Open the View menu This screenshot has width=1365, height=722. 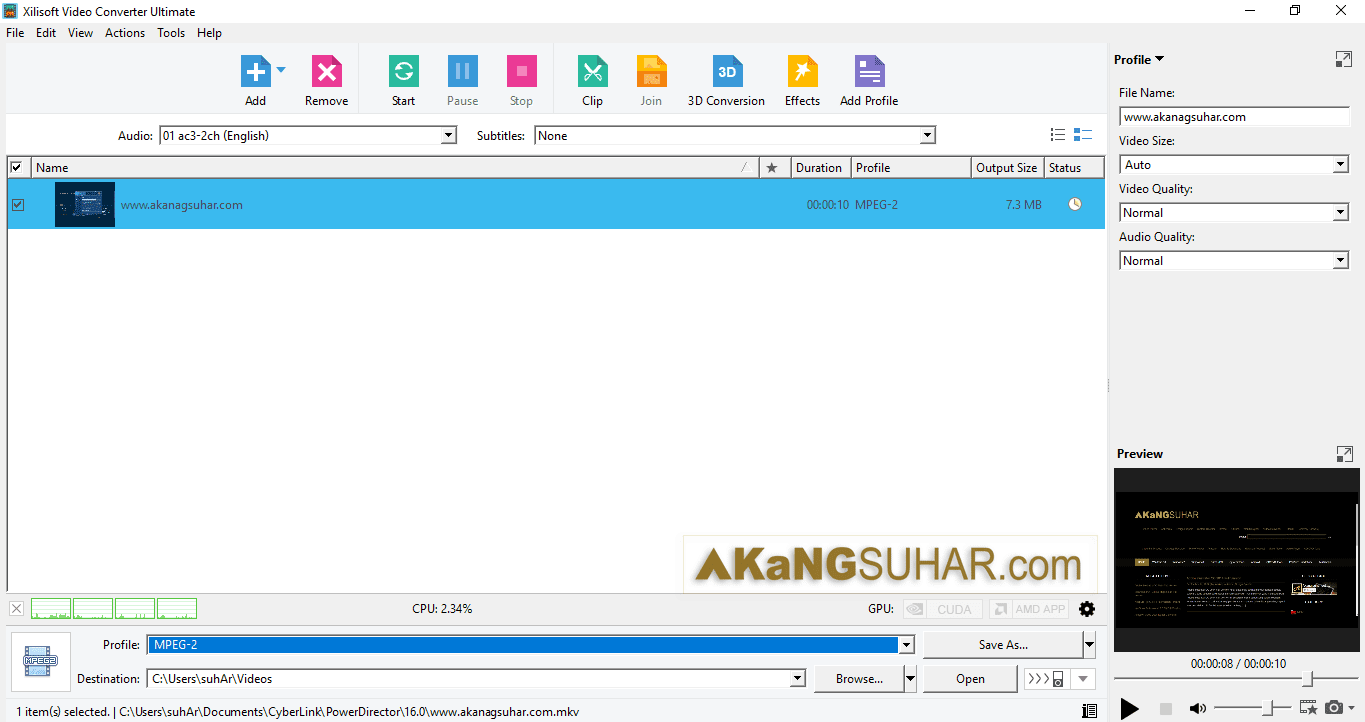point(80,33)
